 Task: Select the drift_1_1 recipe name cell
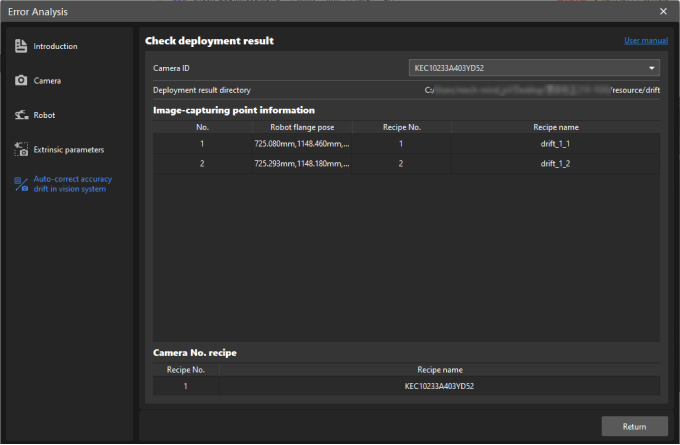coord(556,144)
